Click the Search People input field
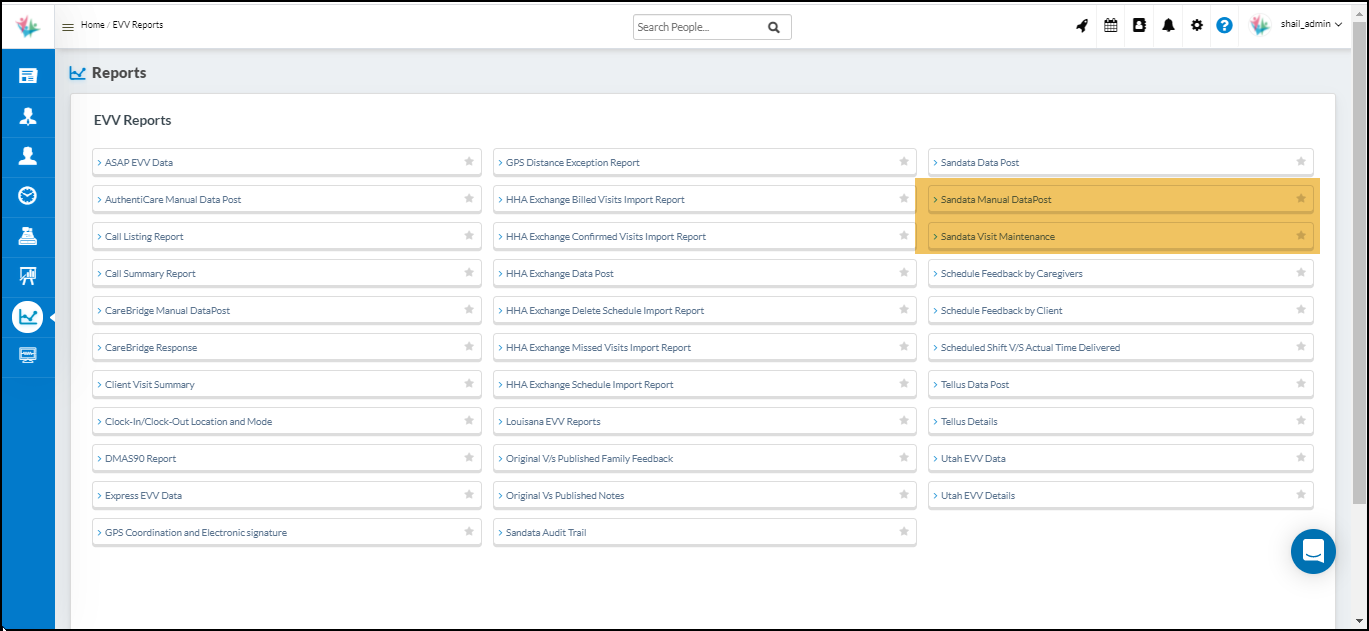The width and height of the screenshot is (1369, 631). tap(698, 27)
